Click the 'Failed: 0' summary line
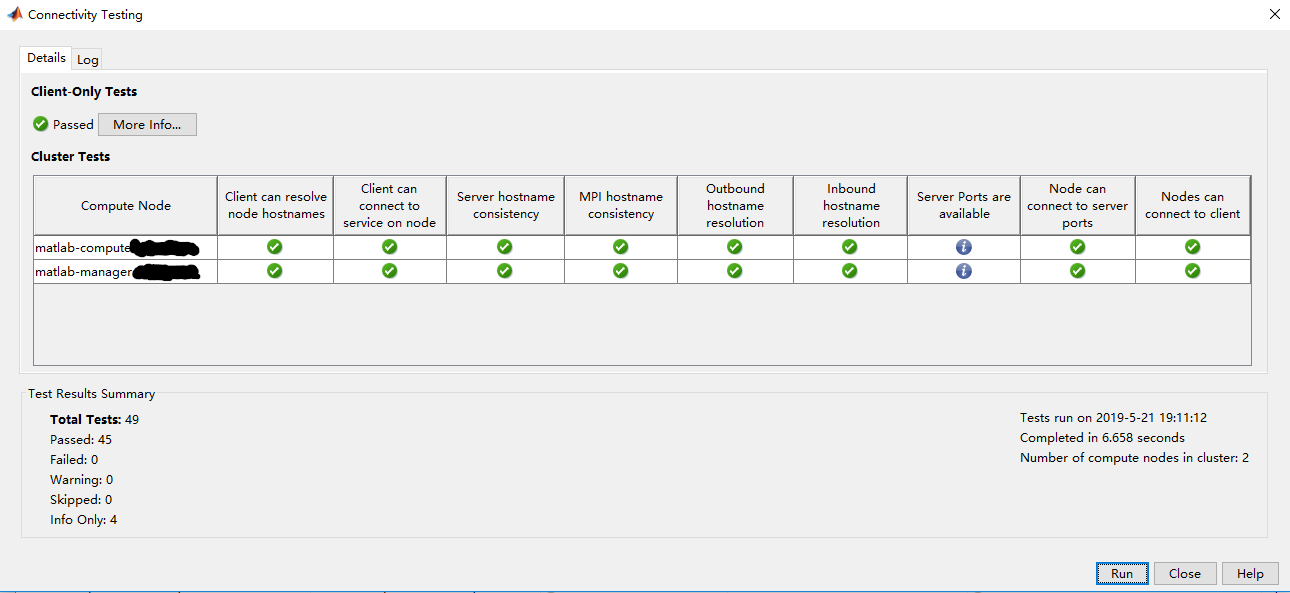The image size is (1290, 593). 74,460
